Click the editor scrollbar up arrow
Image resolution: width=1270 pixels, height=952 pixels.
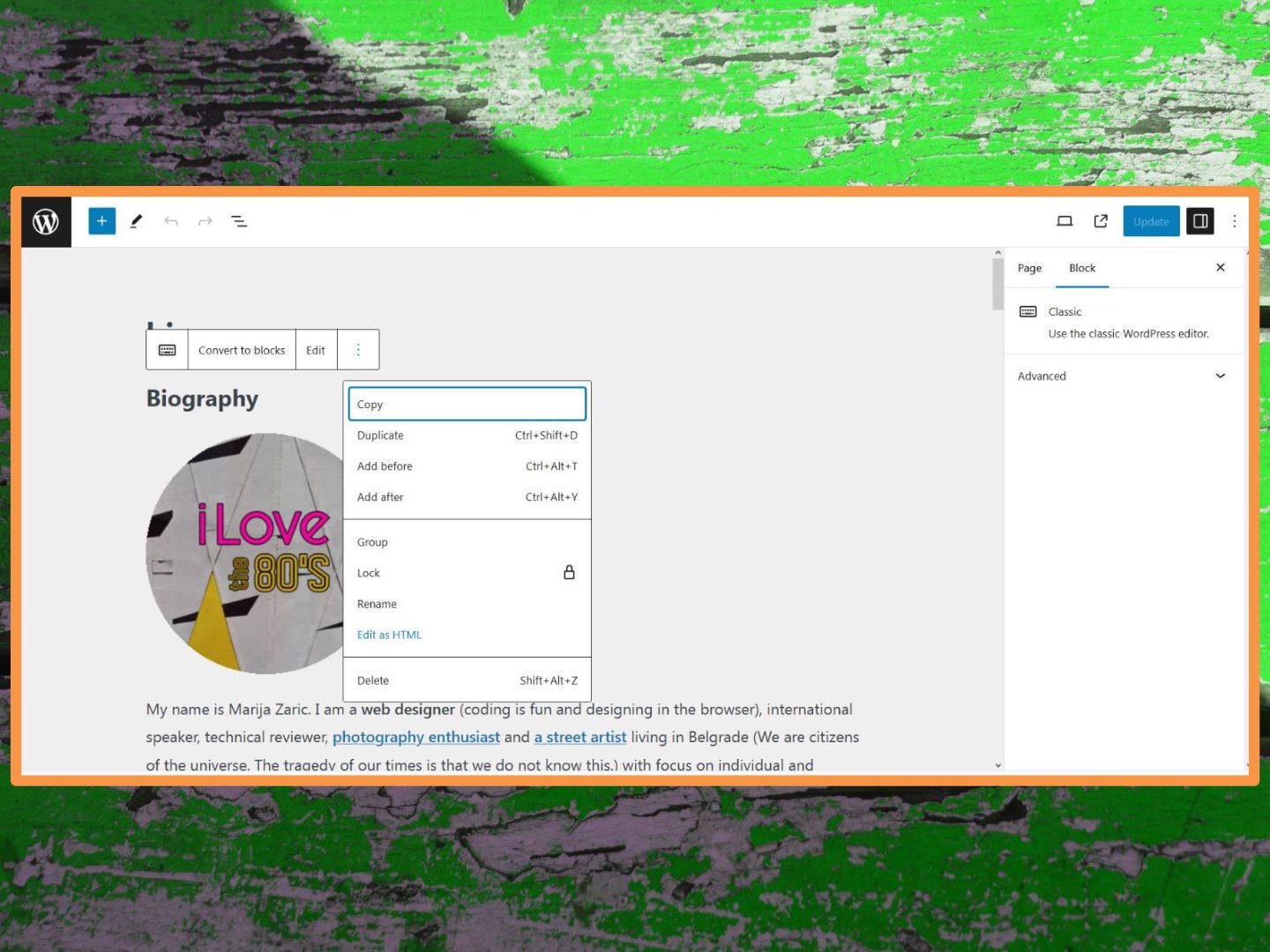pyautogui.click(x=998, y=253)
